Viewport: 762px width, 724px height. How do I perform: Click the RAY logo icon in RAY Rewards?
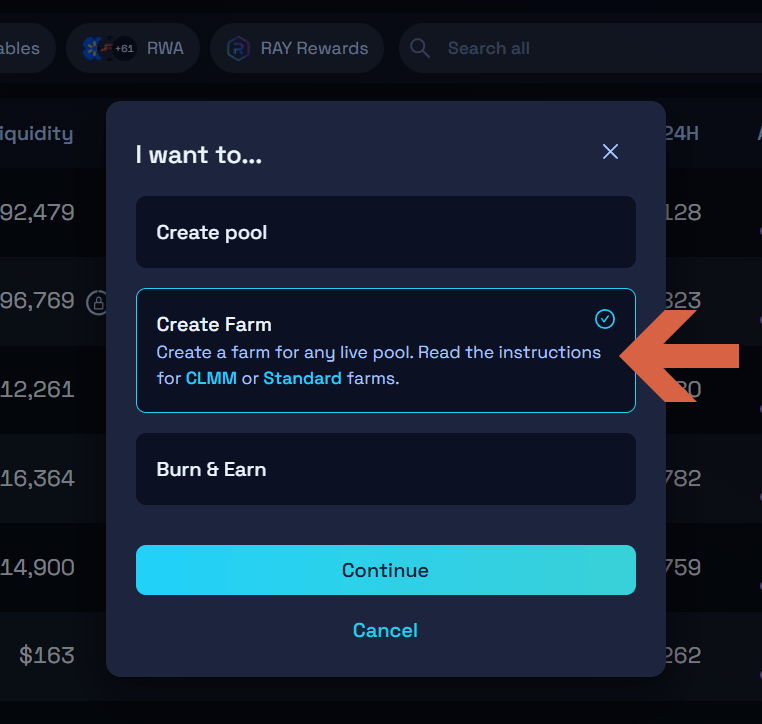click(x=238, y=48)
